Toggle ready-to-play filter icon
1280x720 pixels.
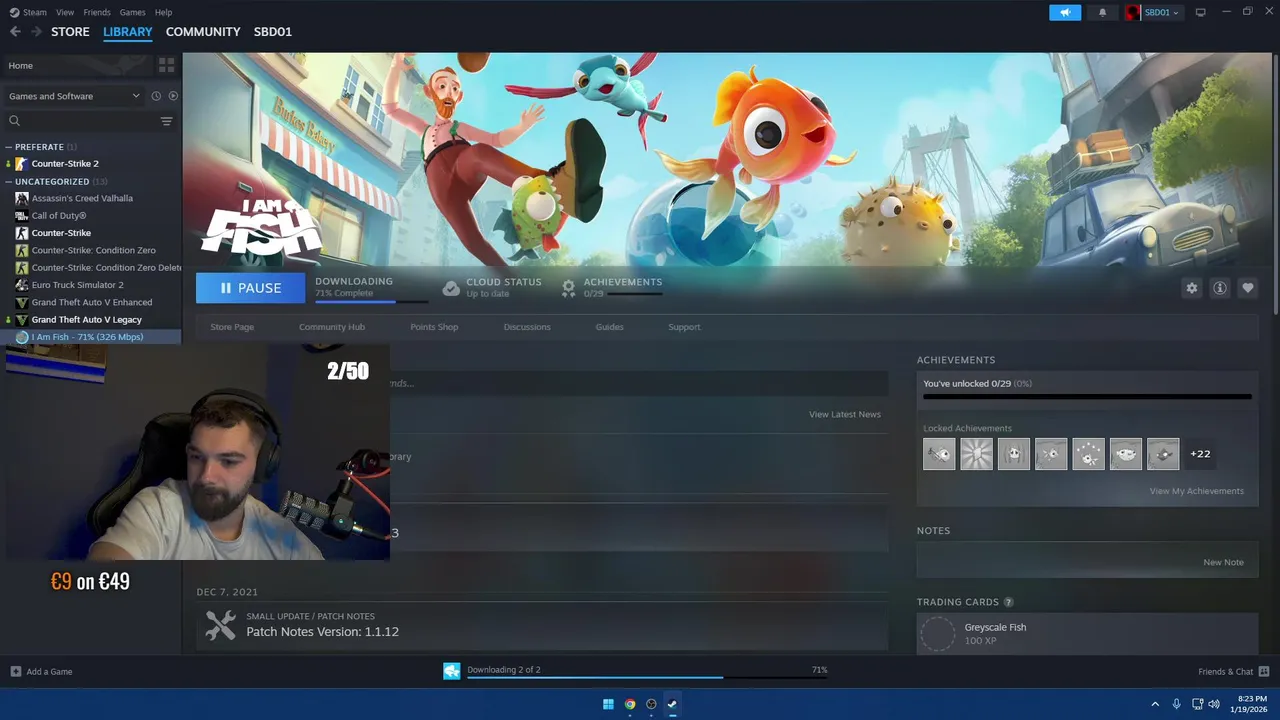pos(173,96)
